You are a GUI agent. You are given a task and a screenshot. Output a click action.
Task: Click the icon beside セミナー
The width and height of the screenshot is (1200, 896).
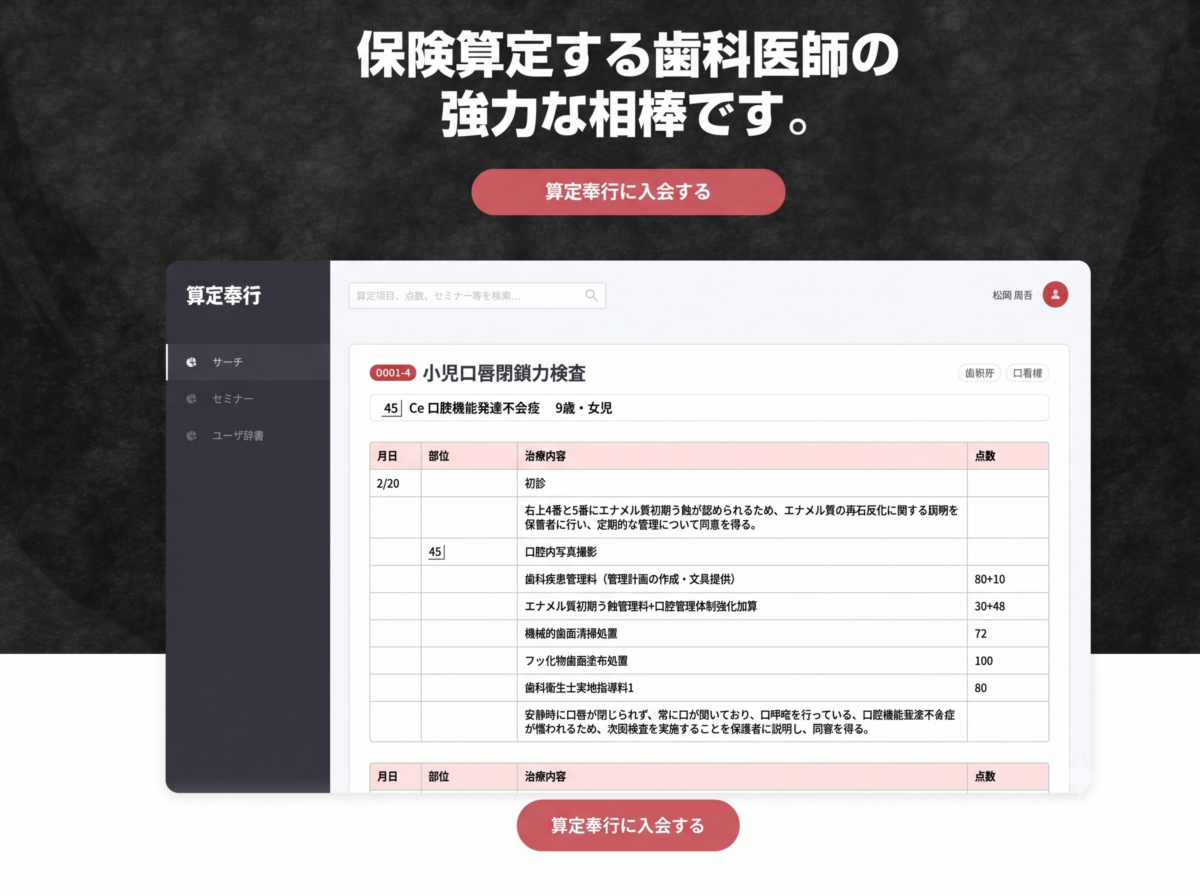coord(191,399)
